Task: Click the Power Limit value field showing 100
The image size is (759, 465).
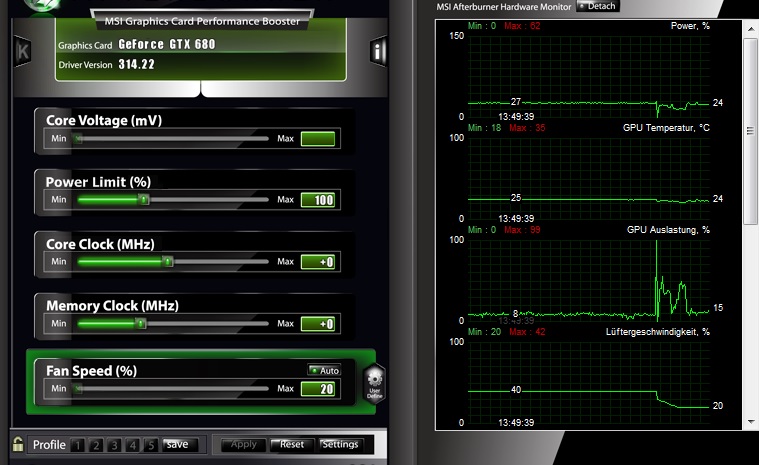Action: (x=318, y=200)
